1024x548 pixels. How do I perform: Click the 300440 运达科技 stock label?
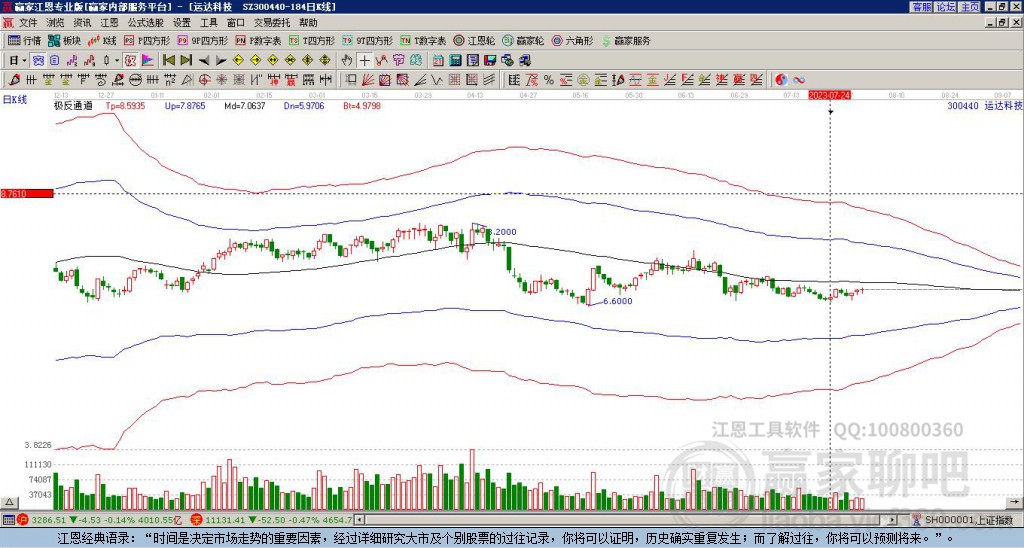pos(985,105)
